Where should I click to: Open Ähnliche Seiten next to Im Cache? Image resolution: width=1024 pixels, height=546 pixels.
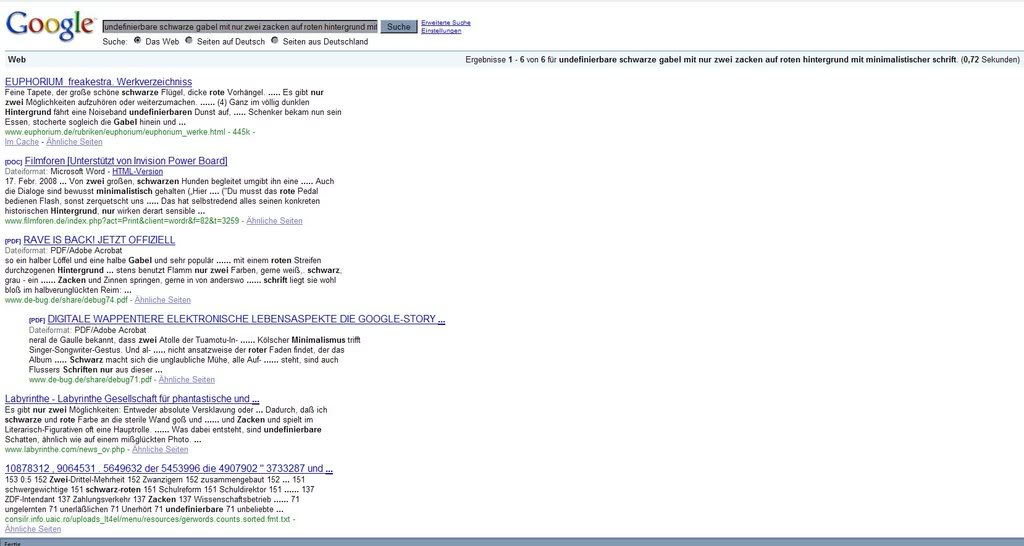click(74, 142)
